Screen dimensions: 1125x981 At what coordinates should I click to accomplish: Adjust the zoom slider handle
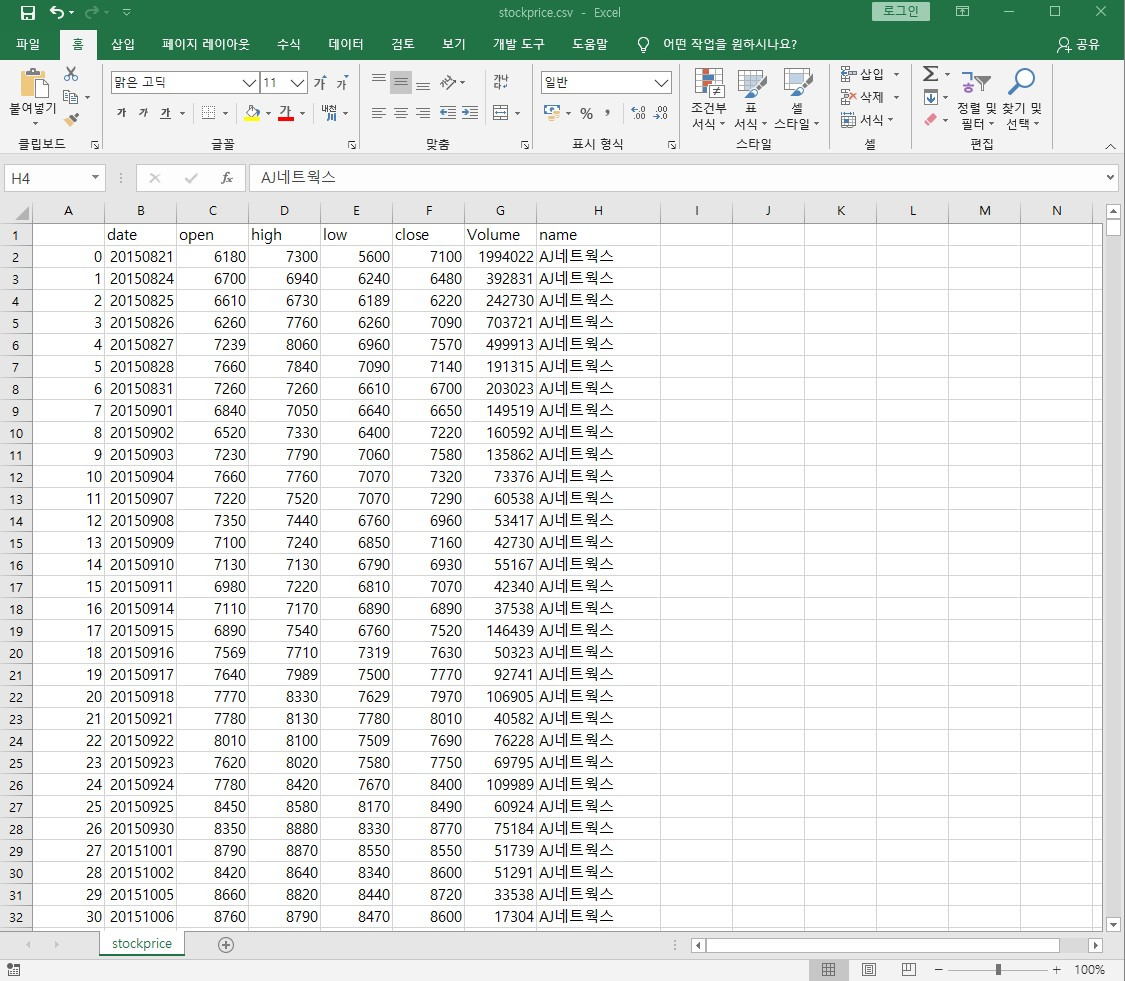pos(998,970)
